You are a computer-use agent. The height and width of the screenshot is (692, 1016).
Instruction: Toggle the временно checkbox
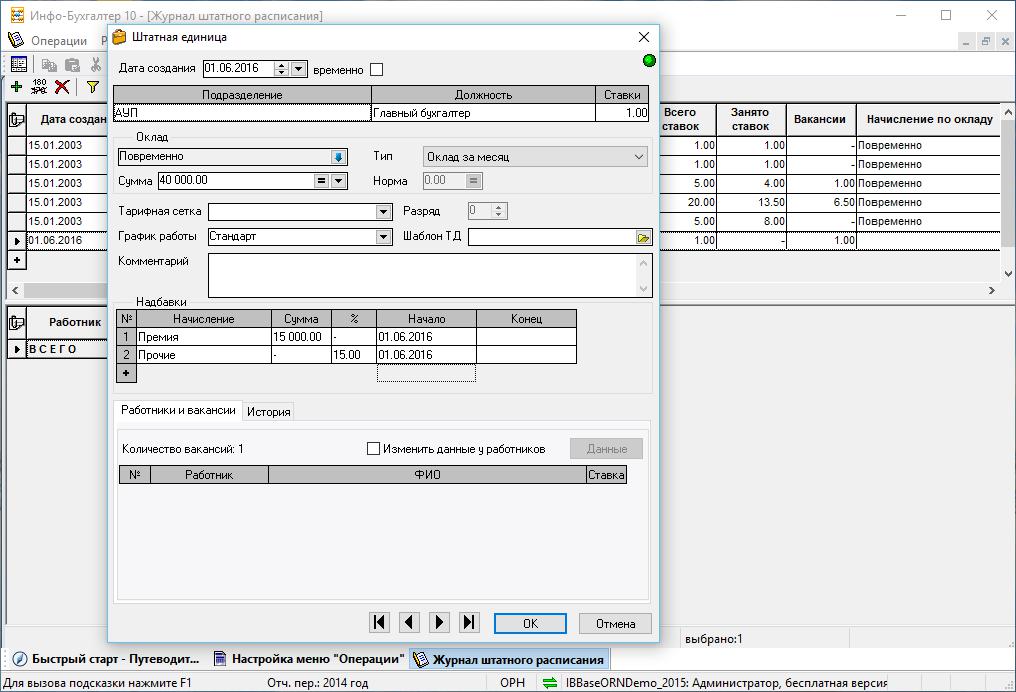[376, 70]
